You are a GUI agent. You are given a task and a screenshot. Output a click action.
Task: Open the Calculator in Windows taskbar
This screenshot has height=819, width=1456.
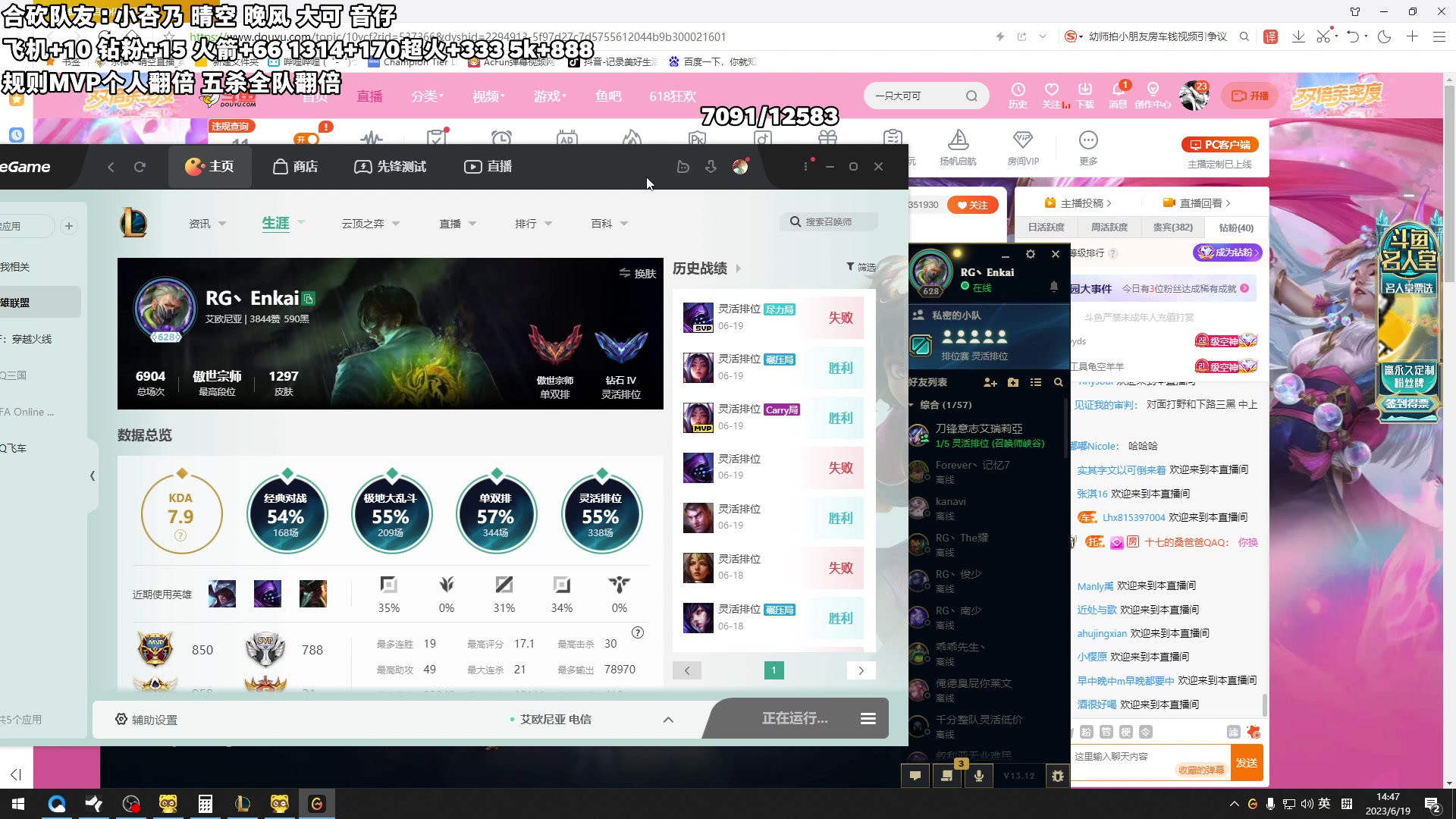tap(206, 804)
